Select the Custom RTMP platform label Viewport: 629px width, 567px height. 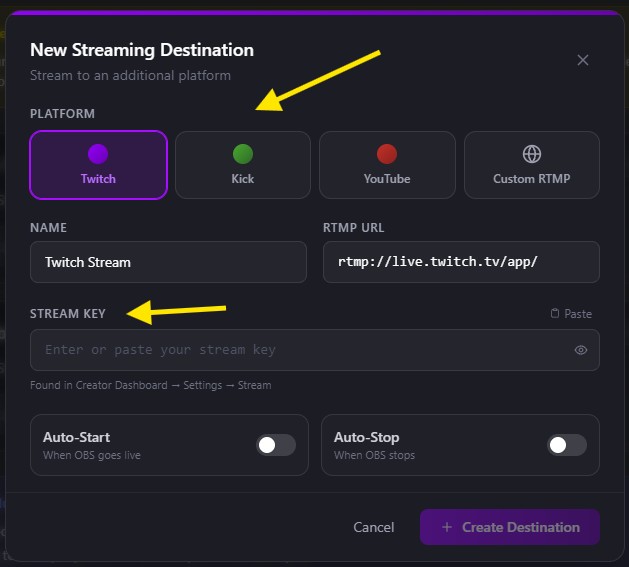coord(532,179)
